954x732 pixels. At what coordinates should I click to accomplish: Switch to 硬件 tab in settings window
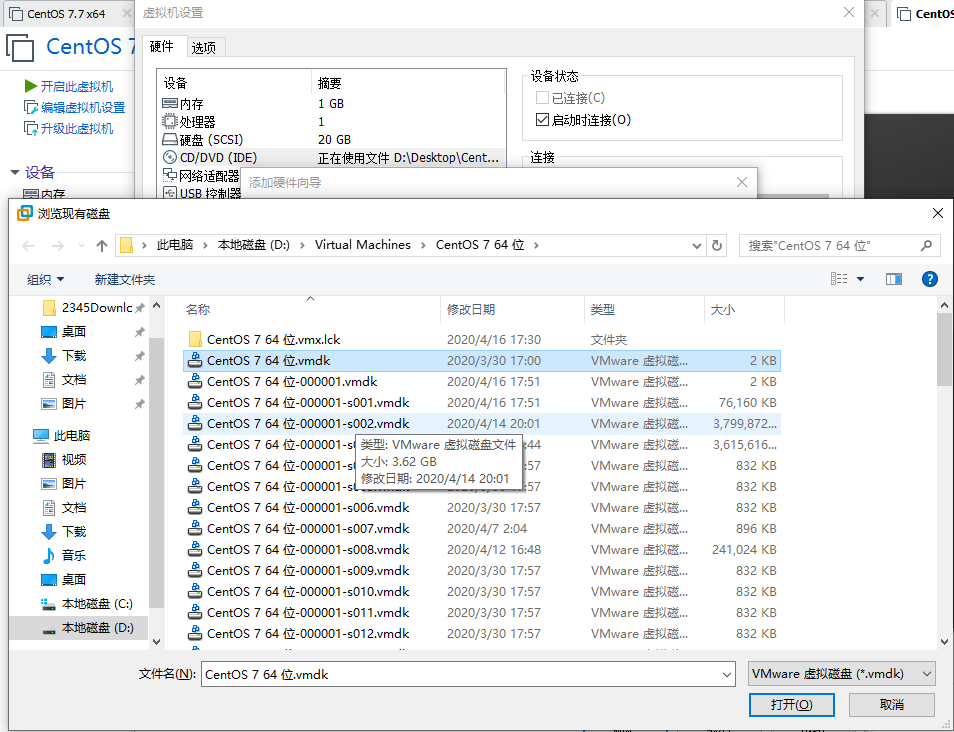(161, 46)
